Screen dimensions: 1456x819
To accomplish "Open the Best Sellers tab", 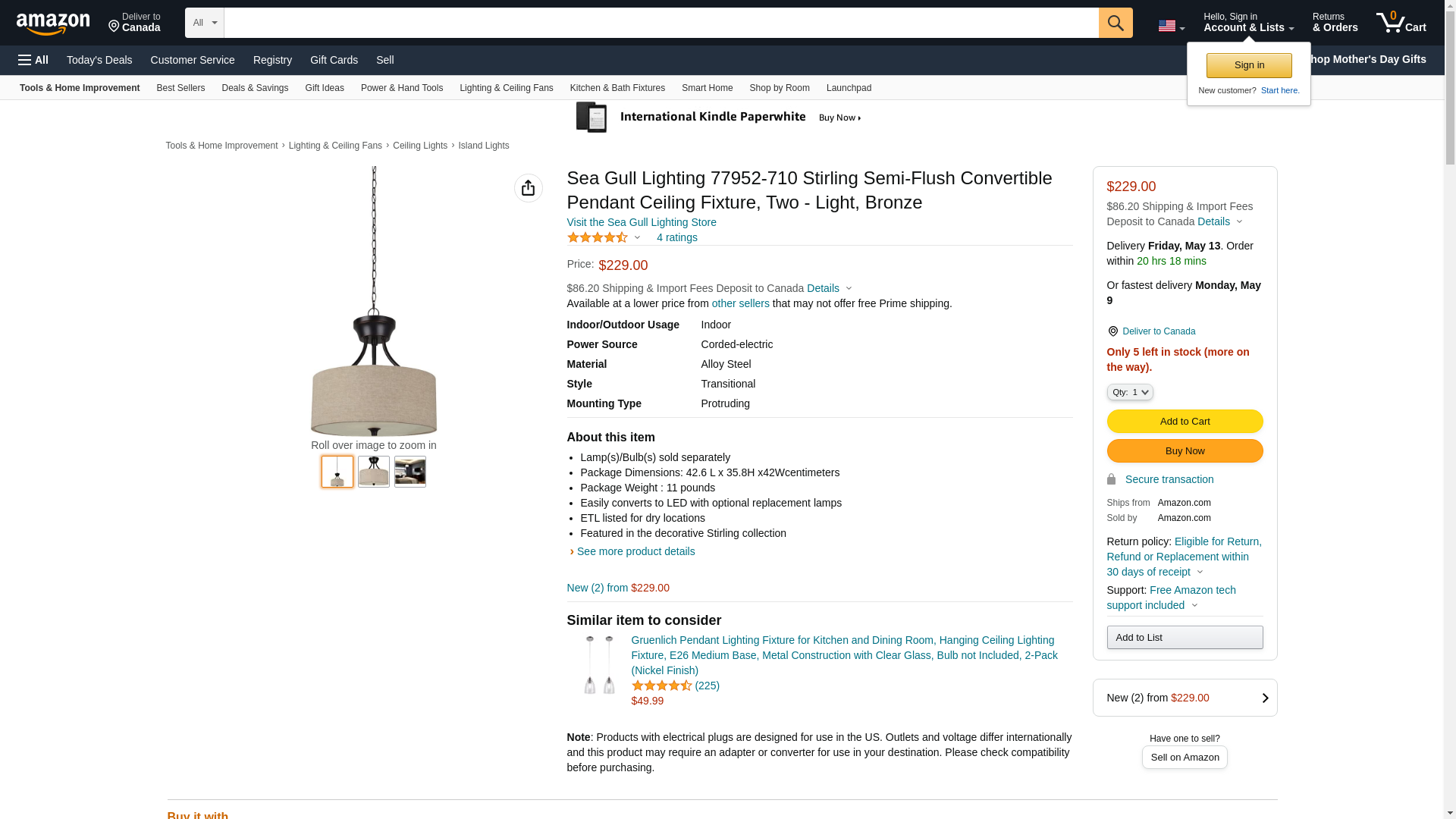I will tap(180, 88).
